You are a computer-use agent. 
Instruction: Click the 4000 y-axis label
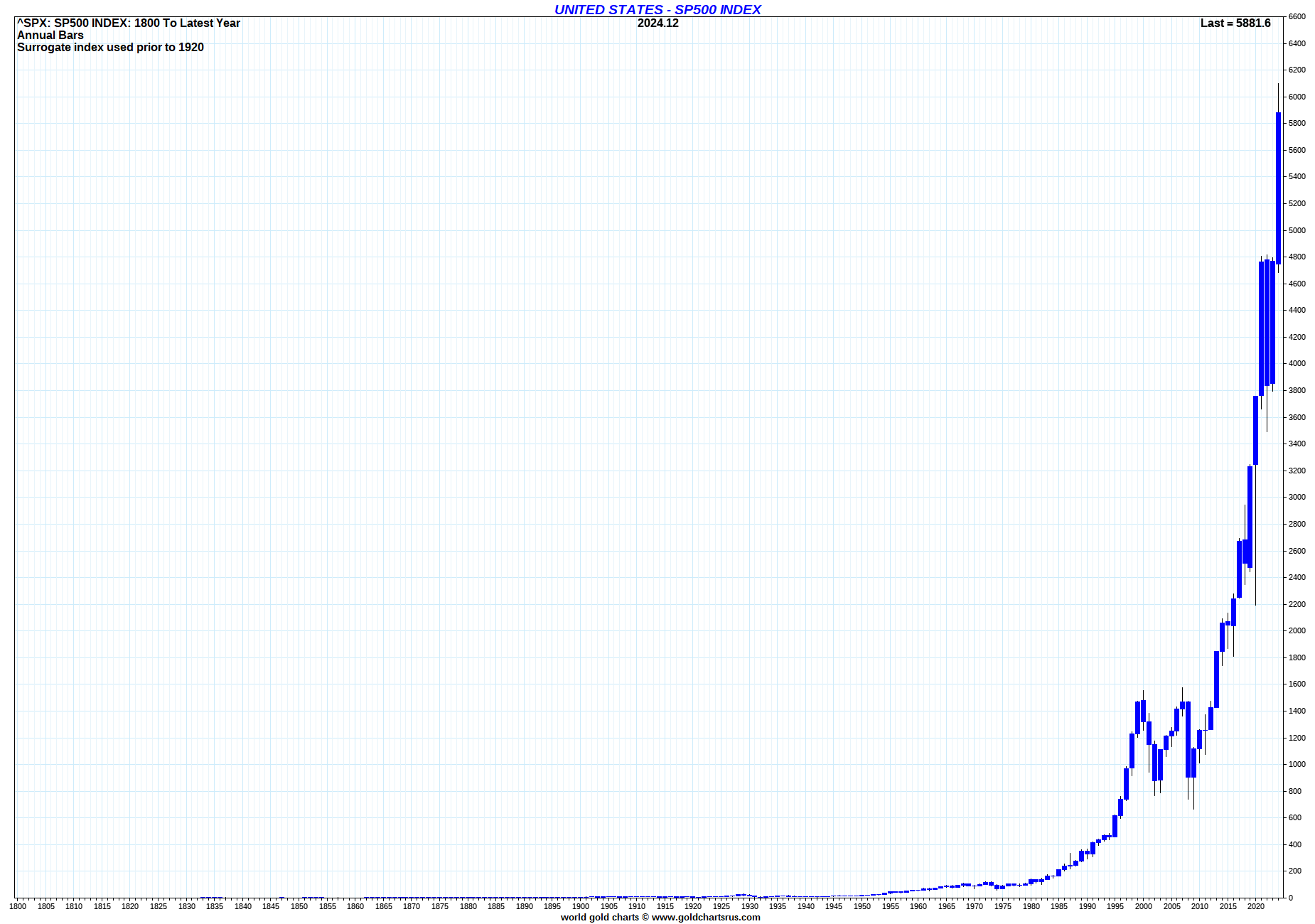[x=1297, y=363]
